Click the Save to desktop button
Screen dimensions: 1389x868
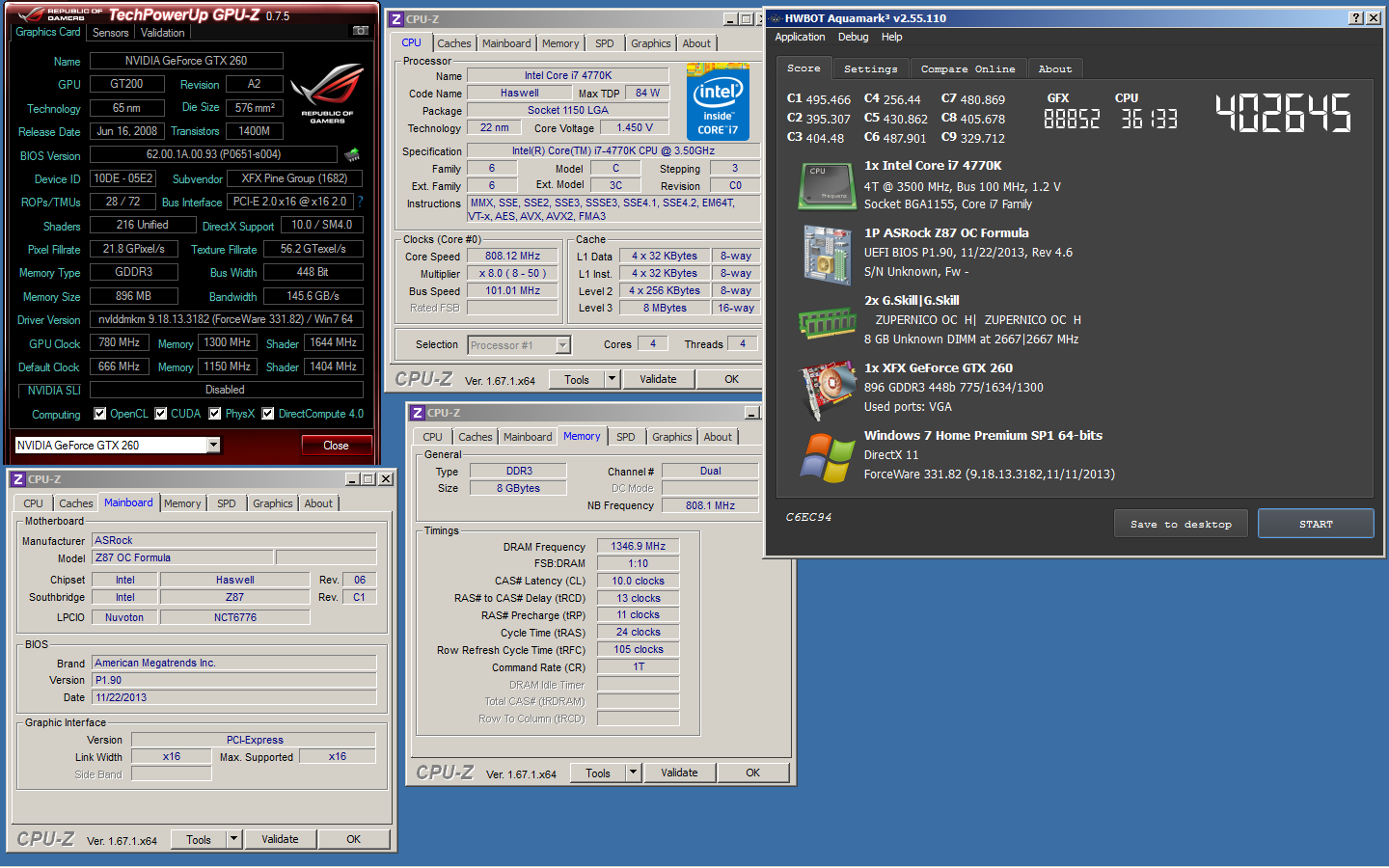(1181, 524)
